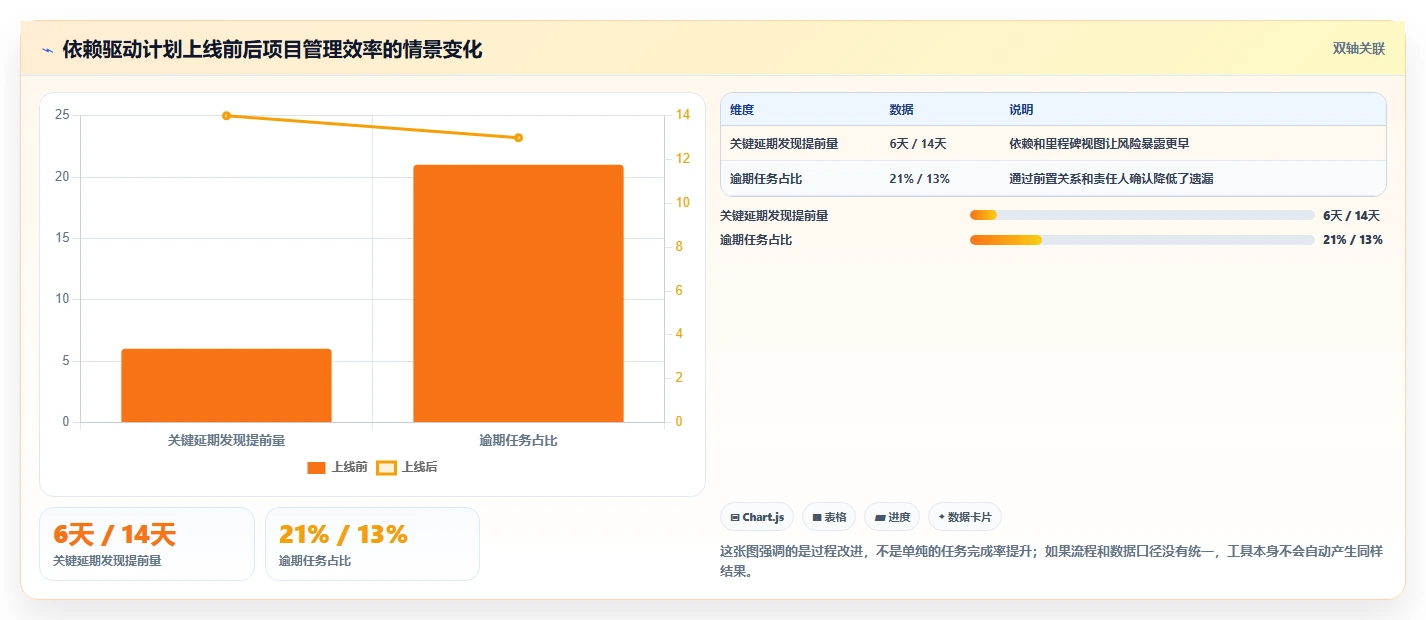Click the 关键延期发现提前量 orange bar in chart
The width and height of the screenshot is (1426, 620).
pyautogui.click(x=226, y=385)
